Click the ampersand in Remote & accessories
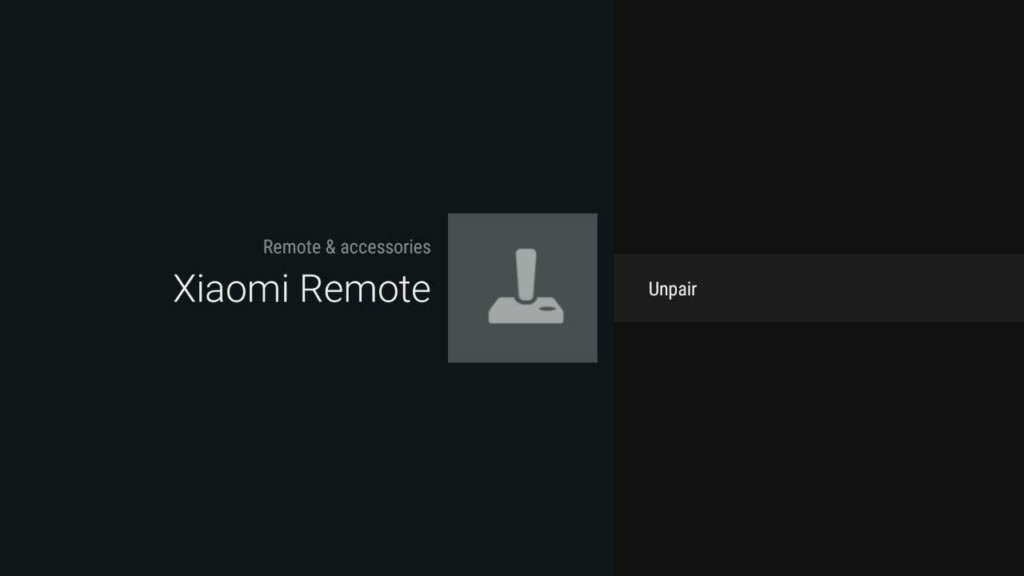The image size is (1024, 576). [330, 247]
